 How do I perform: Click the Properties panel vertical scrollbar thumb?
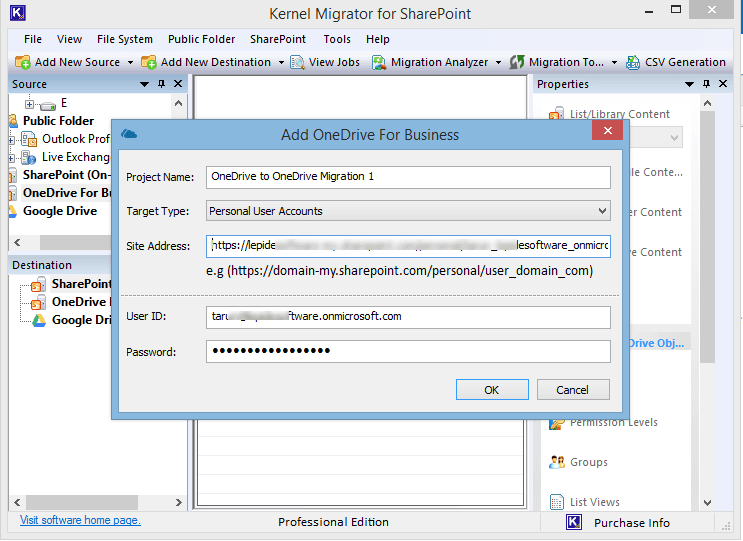[707, 237]
